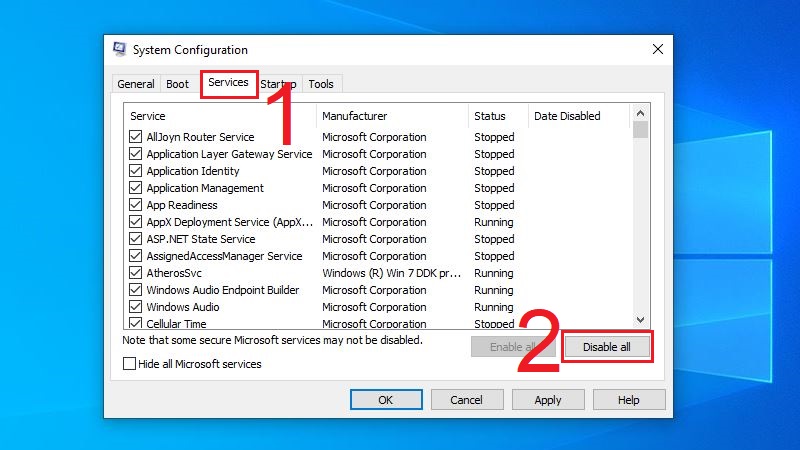The image size is (800, 450).
Task: Sort the list by Status column
Action: [x=497, y=116]
